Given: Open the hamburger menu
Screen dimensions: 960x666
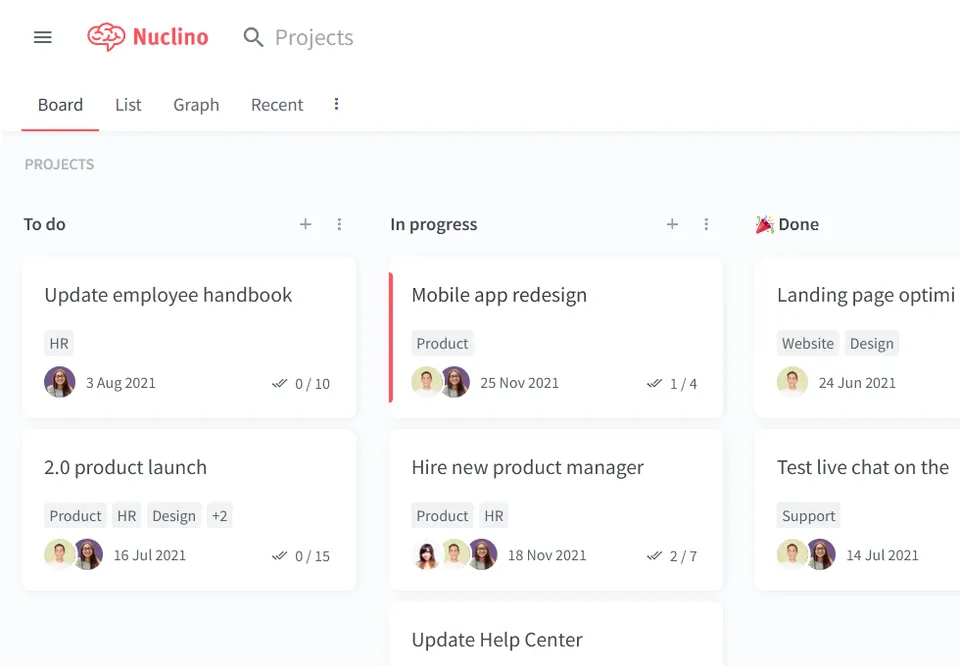Looking at the screenshot, I should tap(42, 37).
